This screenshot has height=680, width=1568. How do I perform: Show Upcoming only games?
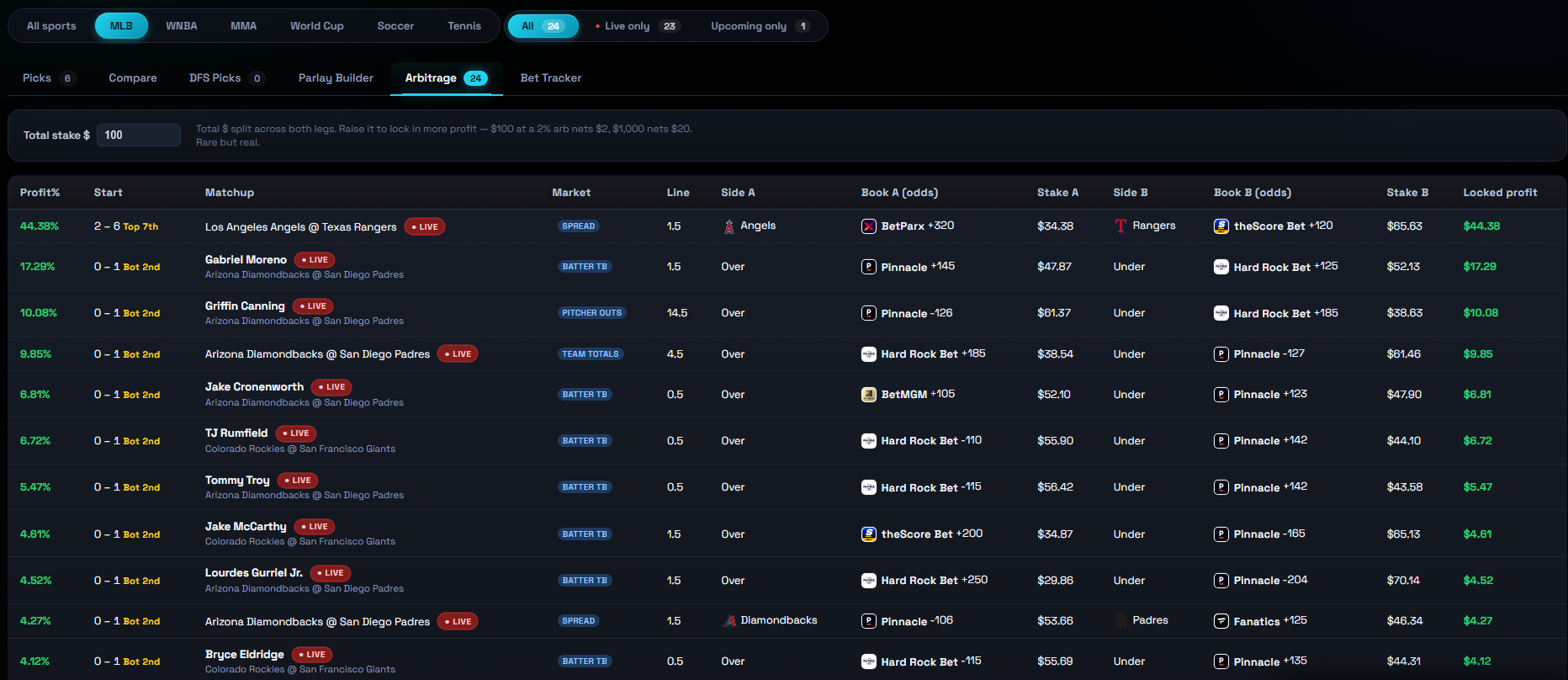tap(760, 26)
